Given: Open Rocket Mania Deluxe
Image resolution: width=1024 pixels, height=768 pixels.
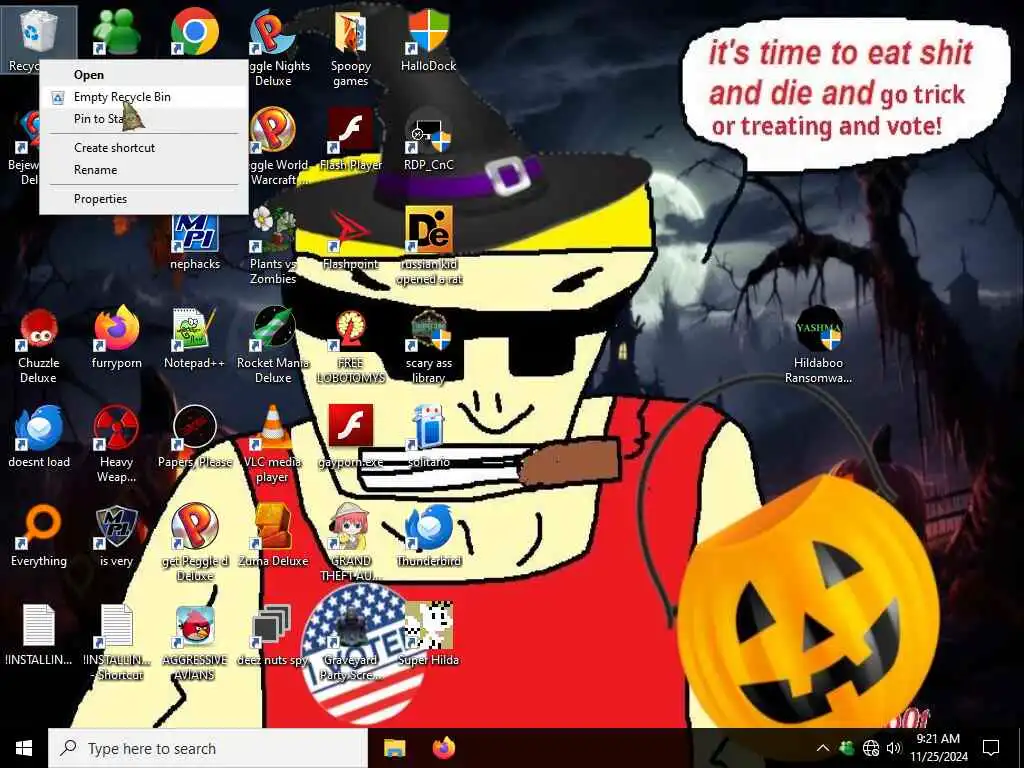Looking at the screenshot, I should point(273,345).
